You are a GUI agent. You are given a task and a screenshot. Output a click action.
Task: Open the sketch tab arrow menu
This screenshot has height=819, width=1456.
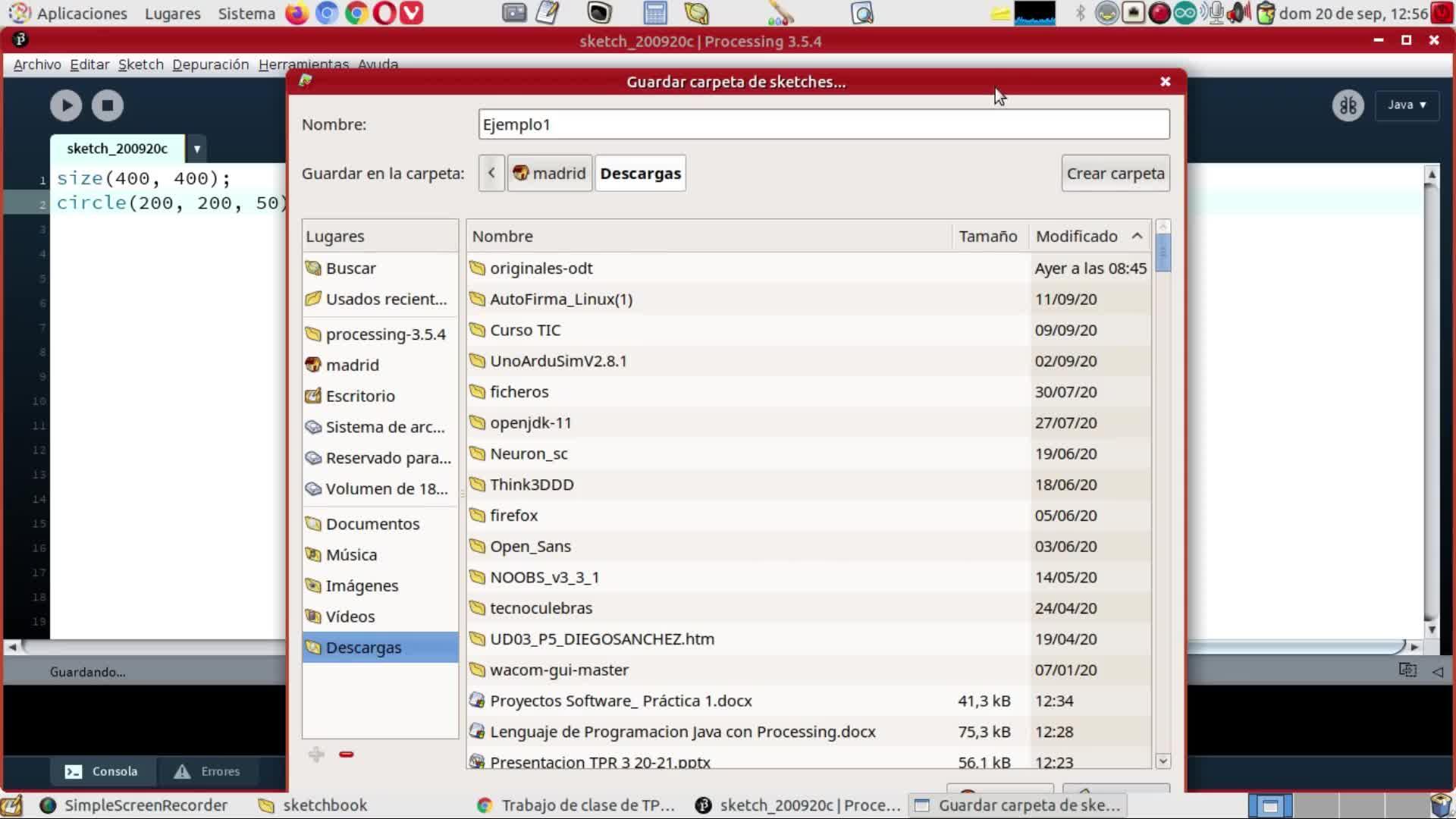click(x=196, y=149)
